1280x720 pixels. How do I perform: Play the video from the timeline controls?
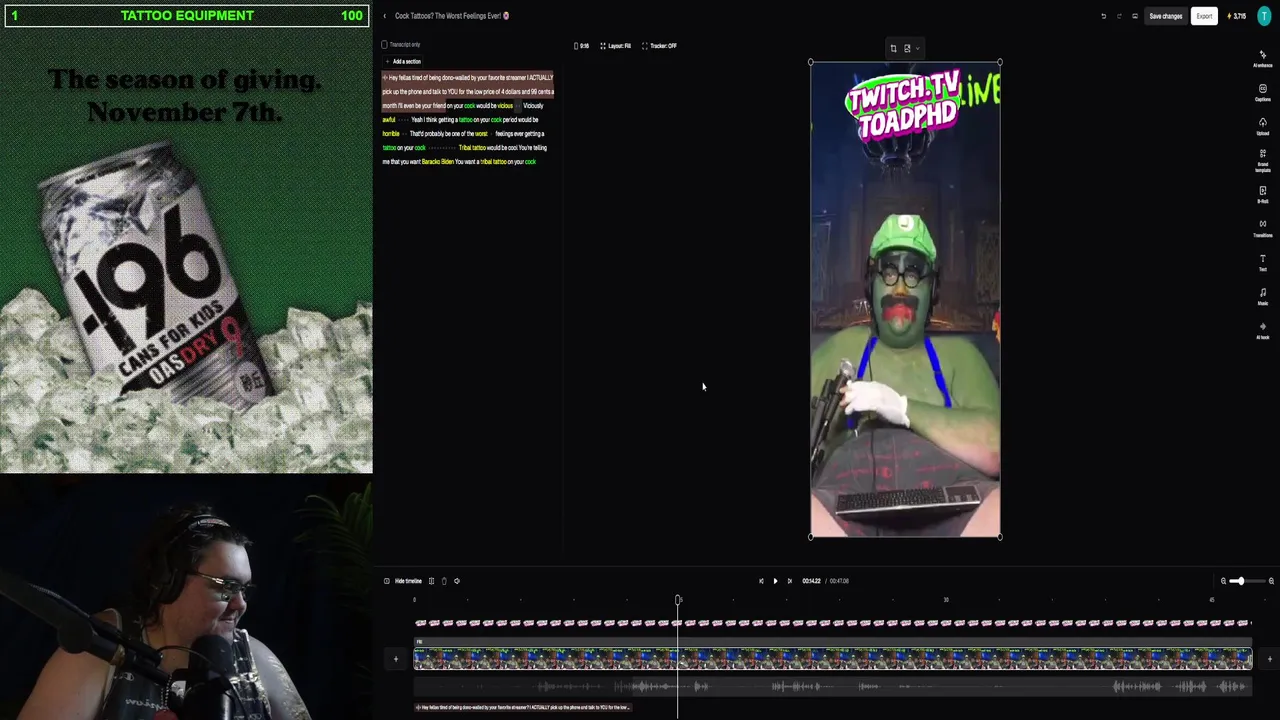click(775, 581)
